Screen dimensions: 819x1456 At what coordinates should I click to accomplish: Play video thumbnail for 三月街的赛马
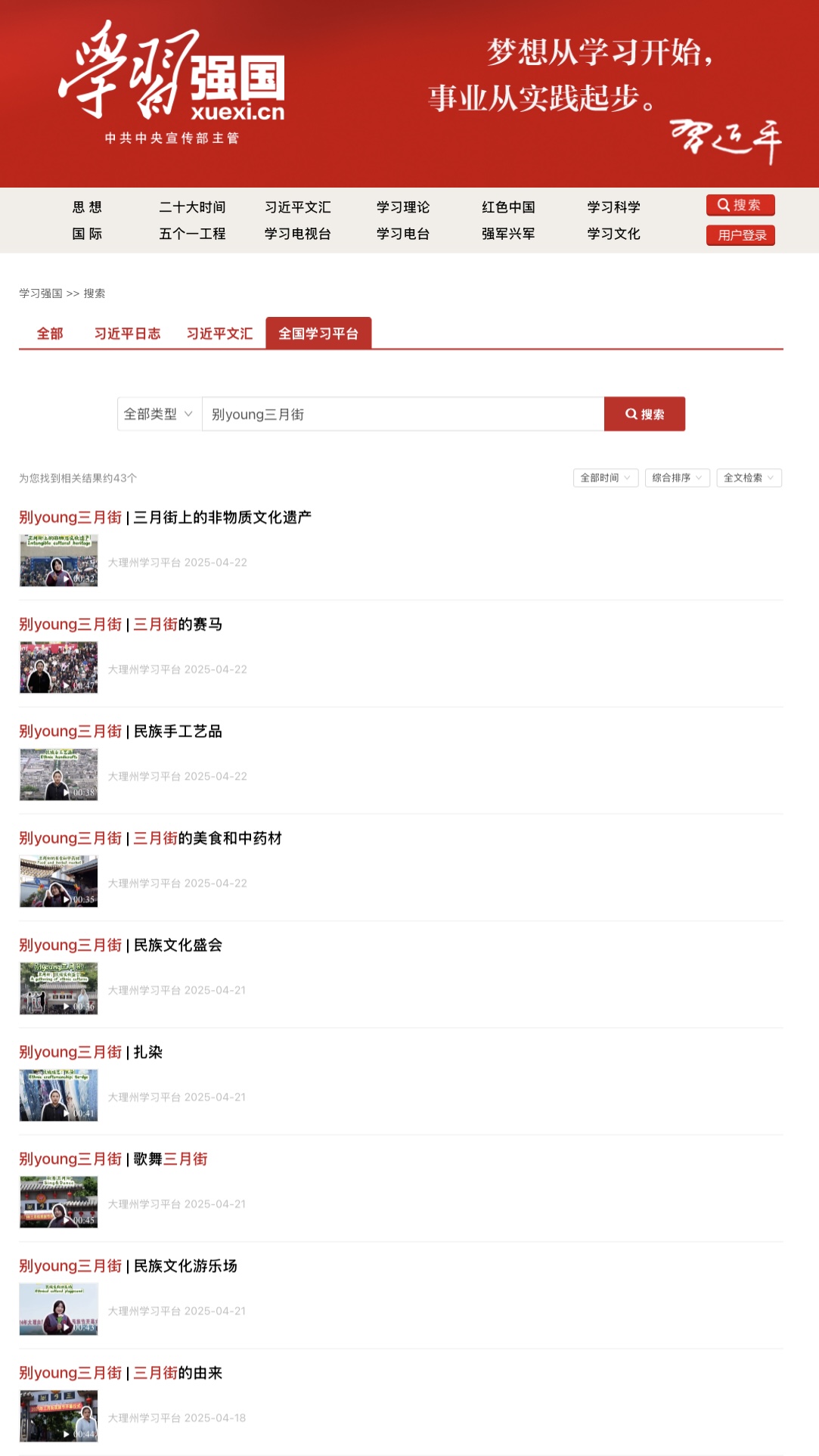point(59,668)
